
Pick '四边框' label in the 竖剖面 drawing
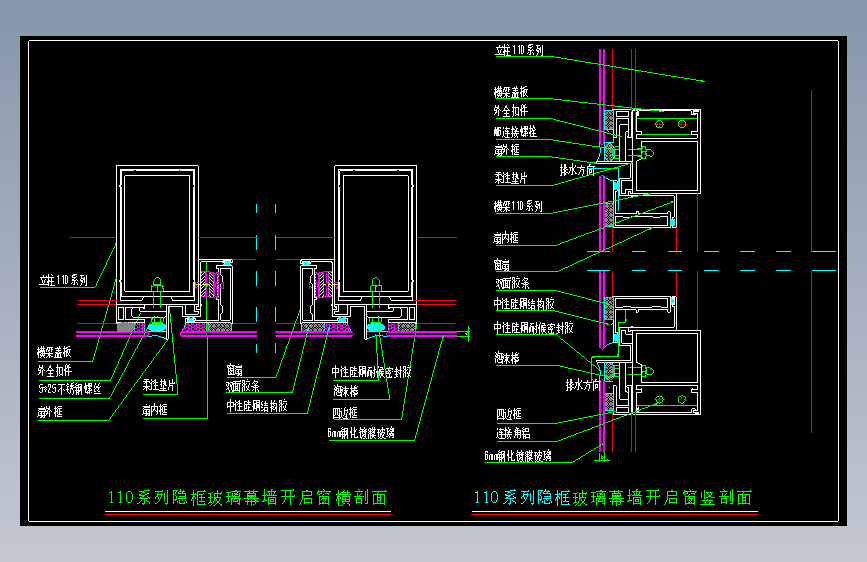[x=509, y=414]
